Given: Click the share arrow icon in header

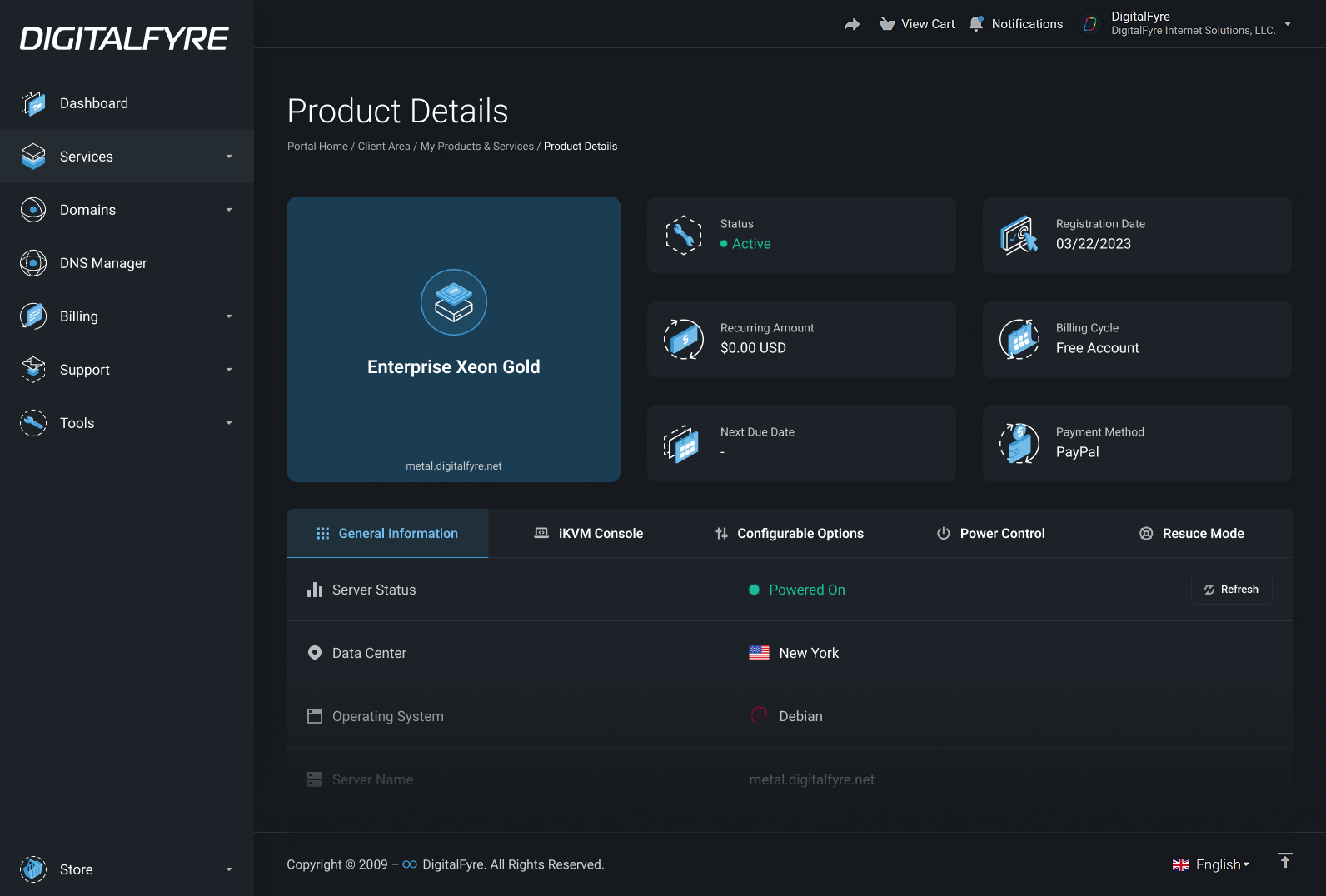Looking at the screenshot, I should pos(851,24).
